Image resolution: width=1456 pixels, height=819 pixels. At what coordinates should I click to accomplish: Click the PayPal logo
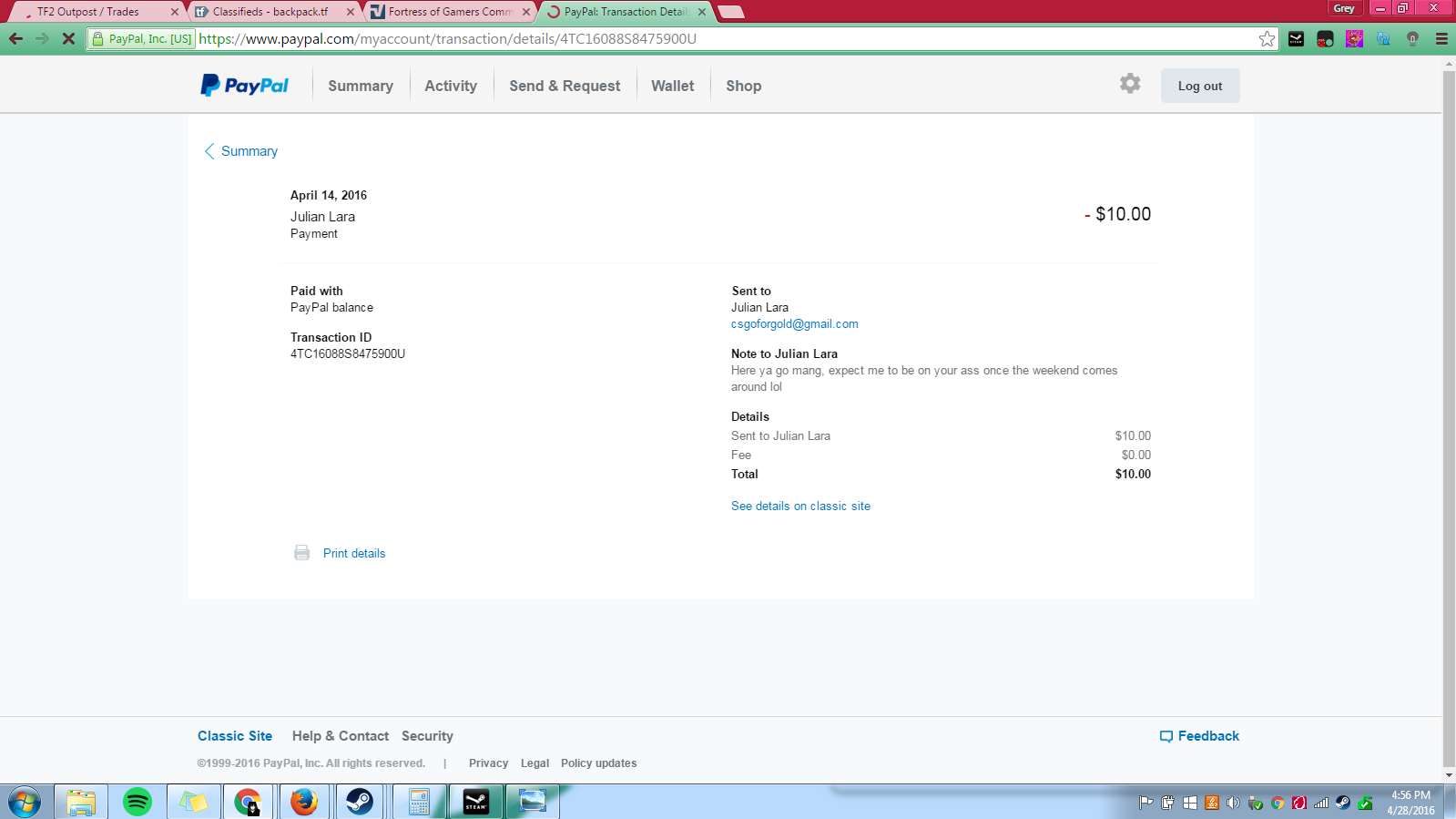(x=244, y=86)
